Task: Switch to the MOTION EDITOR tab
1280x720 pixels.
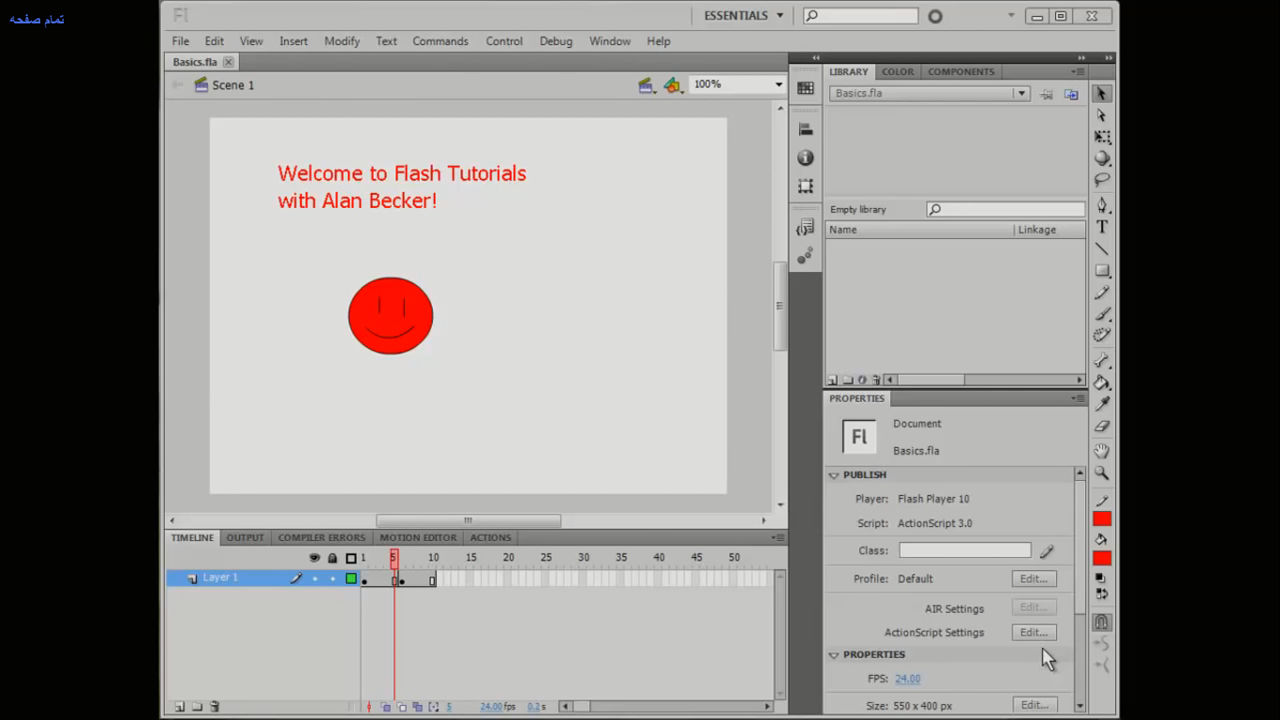Action: point(418,538)
